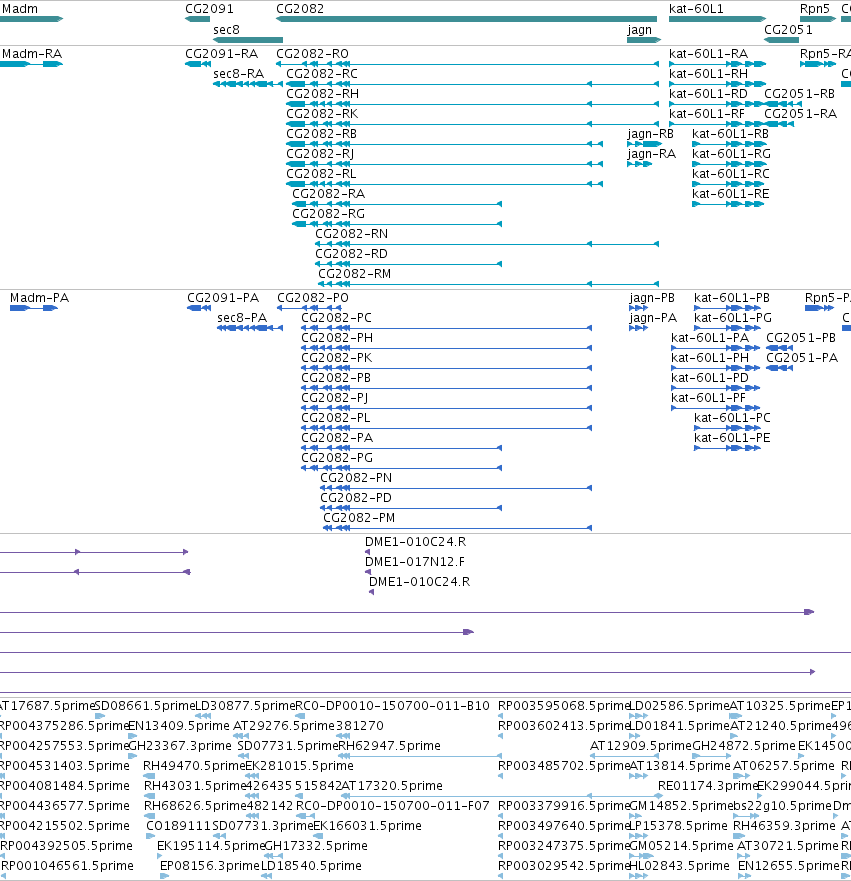Open protein CG2091-PA

223,298
